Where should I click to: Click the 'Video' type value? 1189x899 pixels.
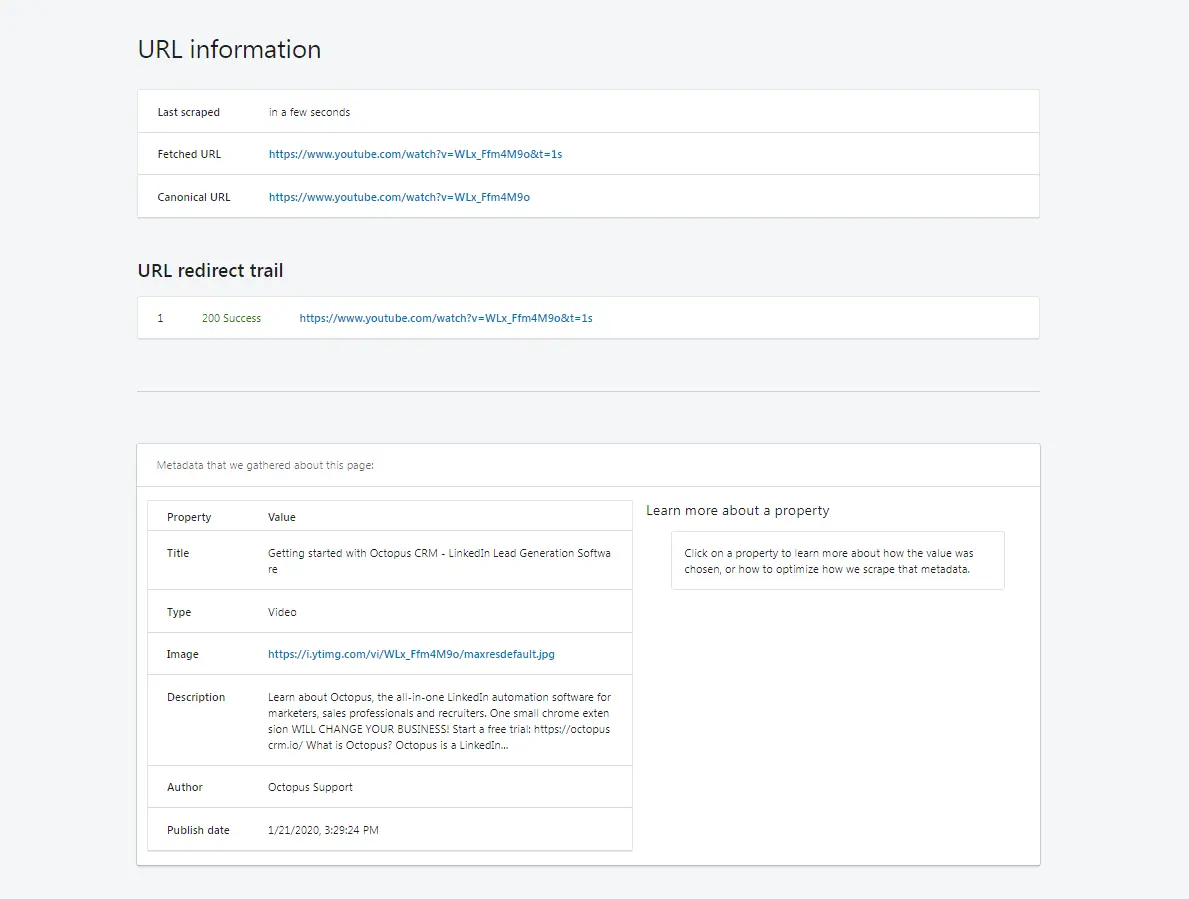(282, 612)
